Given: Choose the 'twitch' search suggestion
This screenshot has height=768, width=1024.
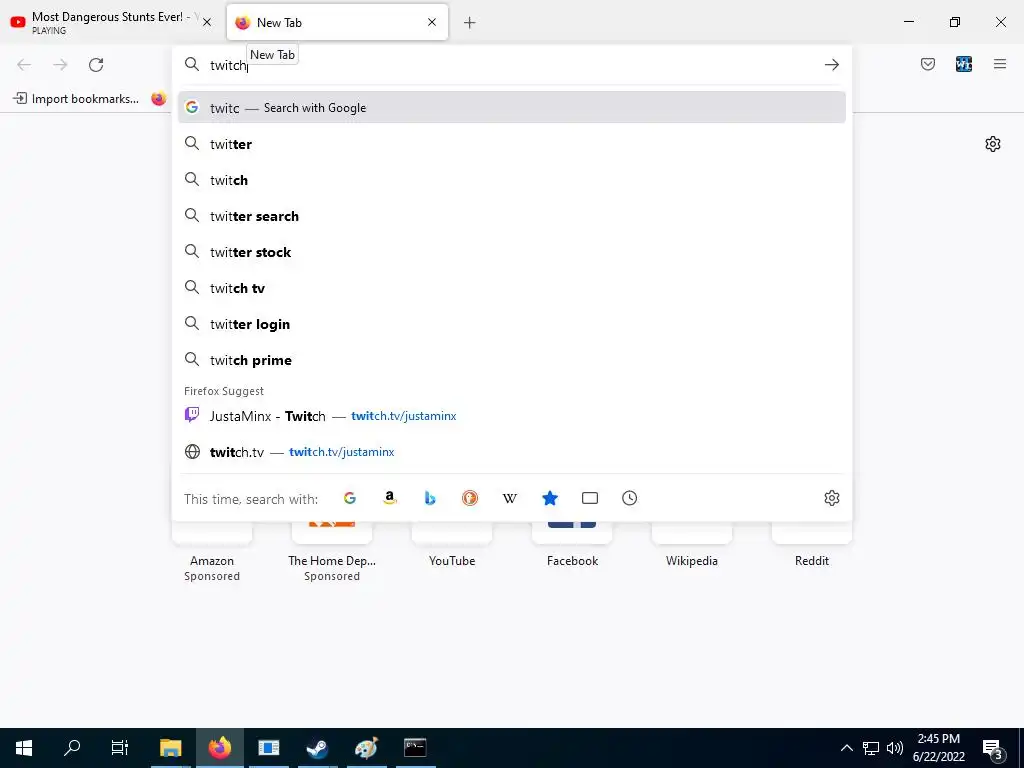Looking at the screenshot, I should coord(511,180).
